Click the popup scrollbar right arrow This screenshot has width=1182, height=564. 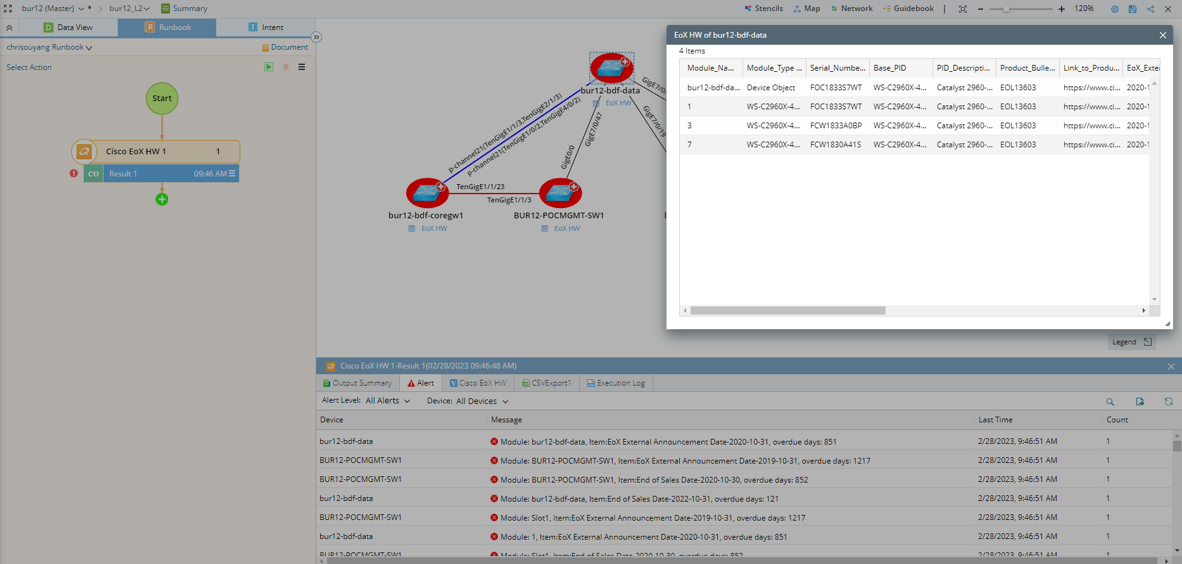click(x=1144, y=311)
